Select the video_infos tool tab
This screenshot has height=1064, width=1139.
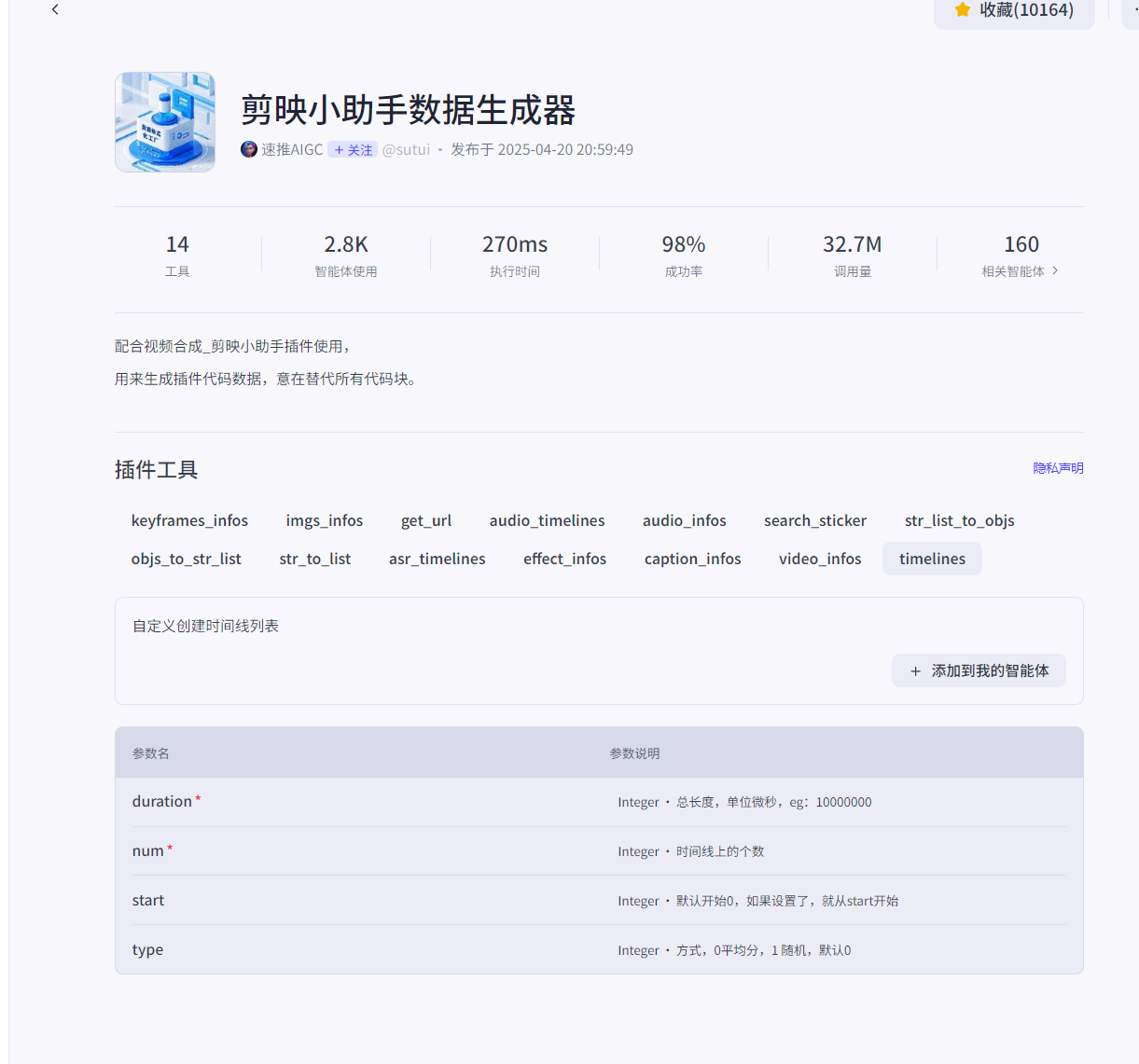pos(820,559)
